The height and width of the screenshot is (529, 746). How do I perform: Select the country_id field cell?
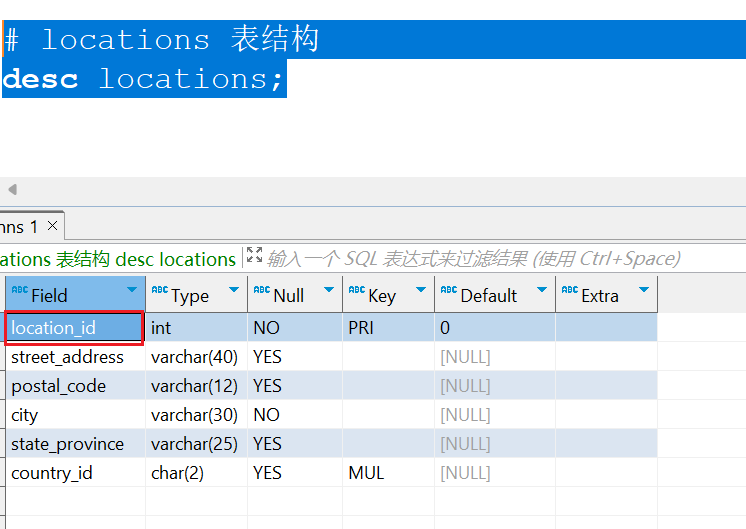click(x=52, y=473)
